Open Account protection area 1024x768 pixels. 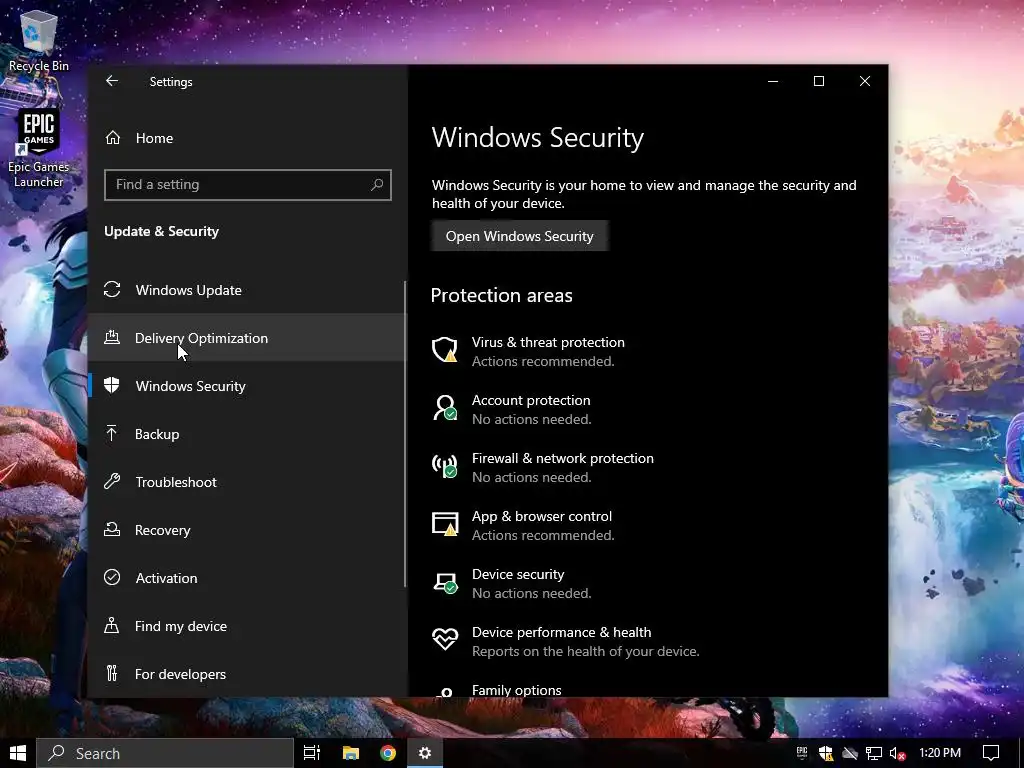click(531, 409)
